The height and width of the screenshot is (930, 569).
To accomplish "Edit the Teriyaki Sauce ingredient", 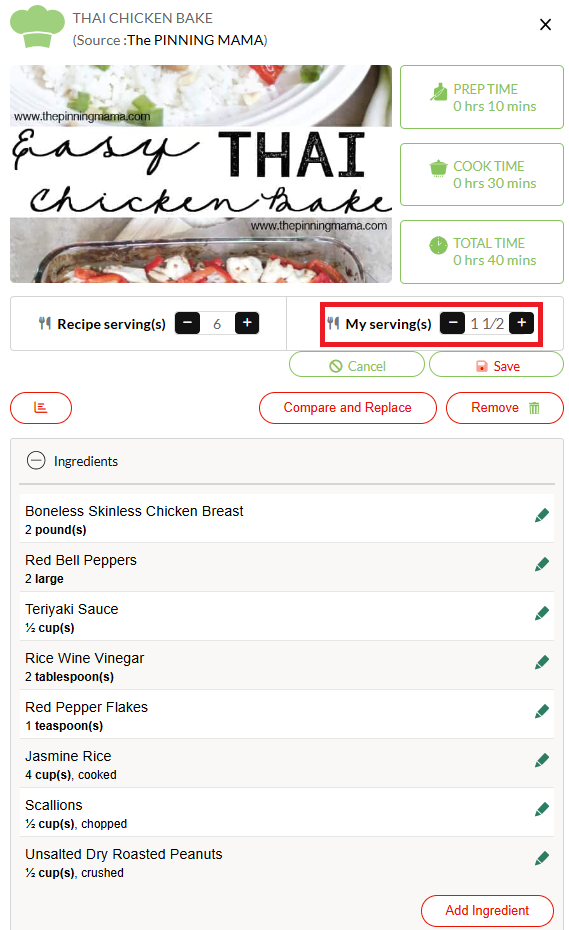I will [541, 613].
